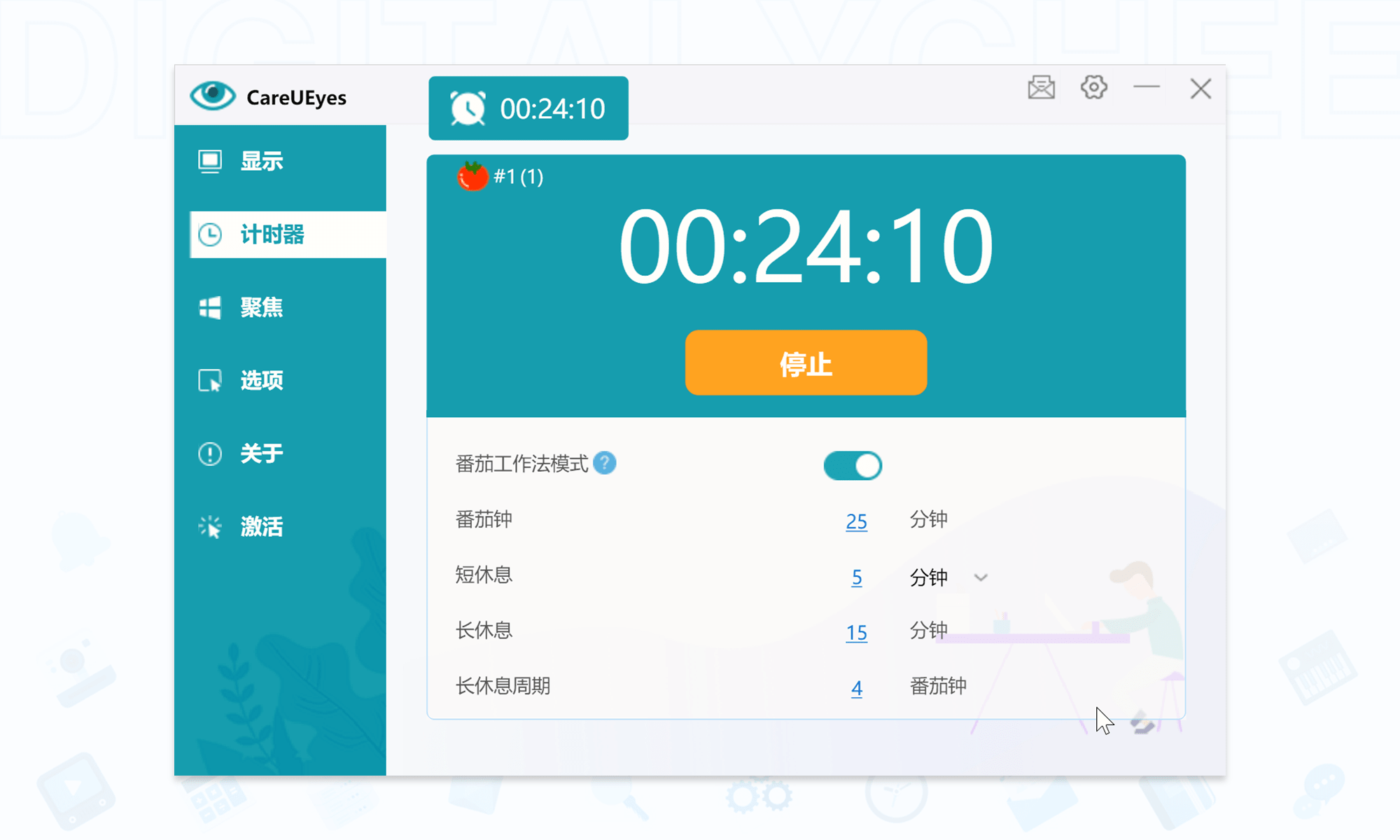1400x840 pixels.
Task: Close the CareUEyes window
Action: [x=1200, y=89]
